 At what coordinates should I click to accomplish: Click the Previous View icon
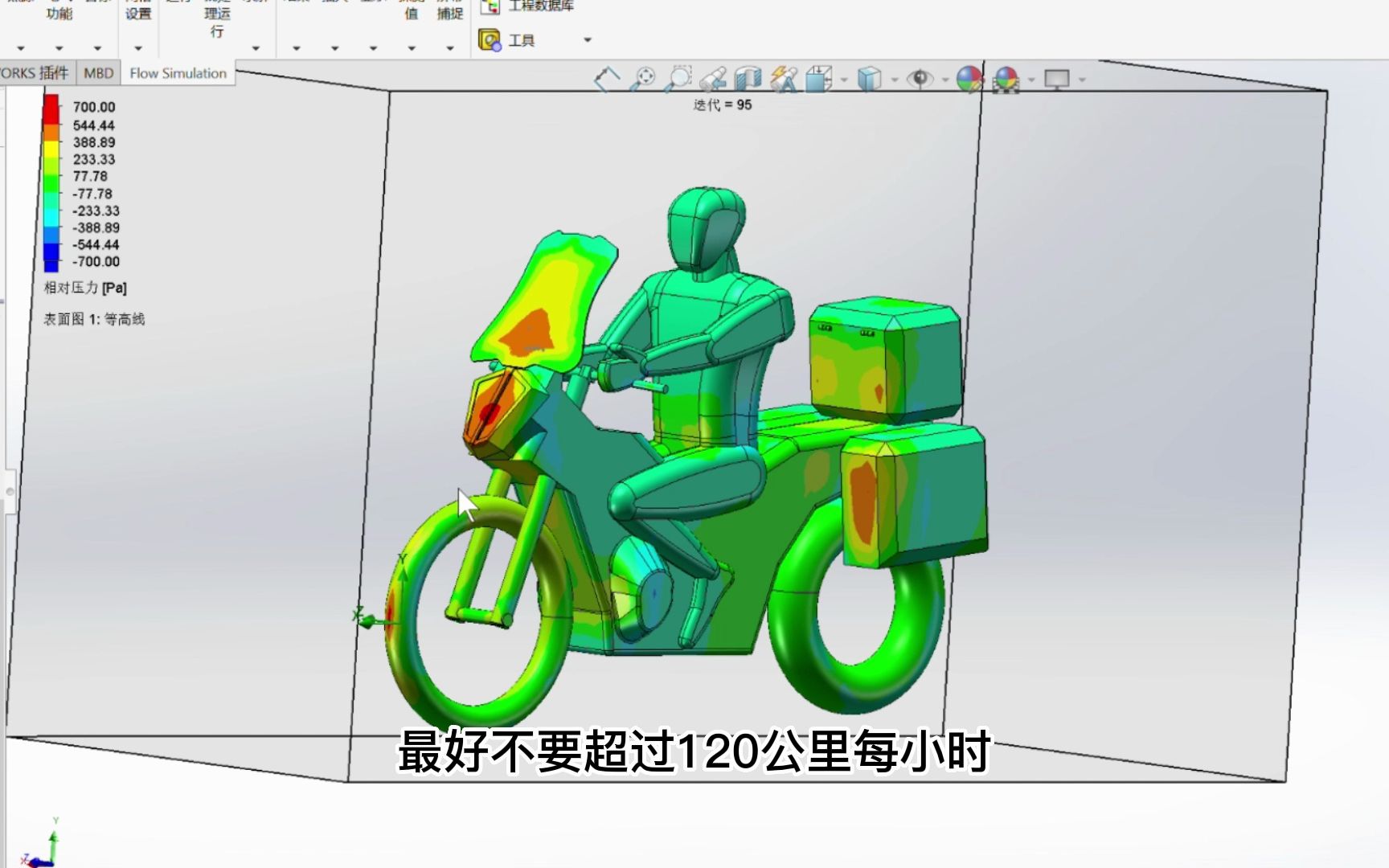(713, 79)
